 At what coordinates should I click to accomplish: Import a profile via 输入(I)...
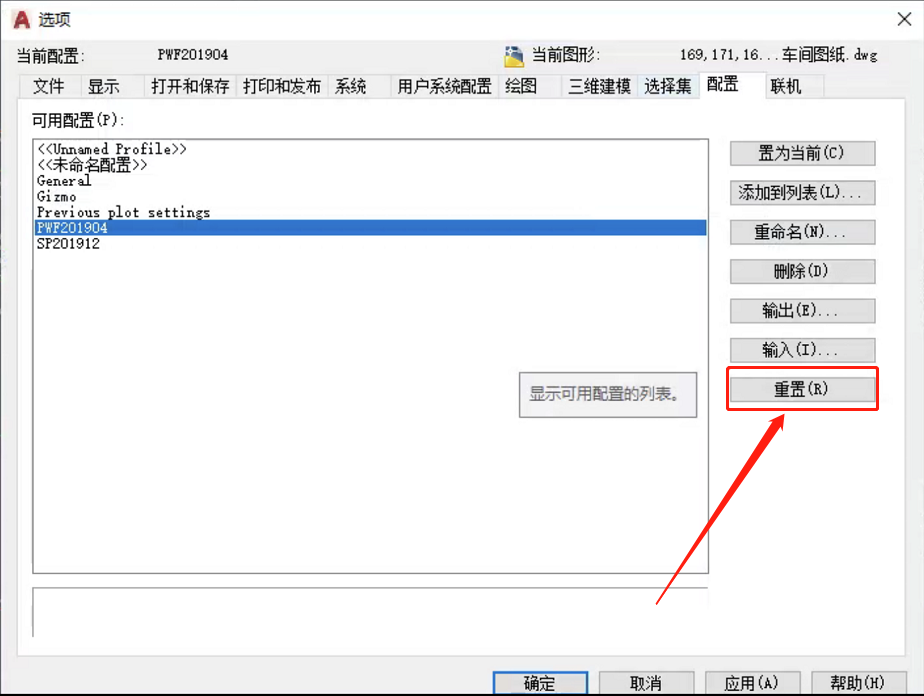[x=802, y=350]
